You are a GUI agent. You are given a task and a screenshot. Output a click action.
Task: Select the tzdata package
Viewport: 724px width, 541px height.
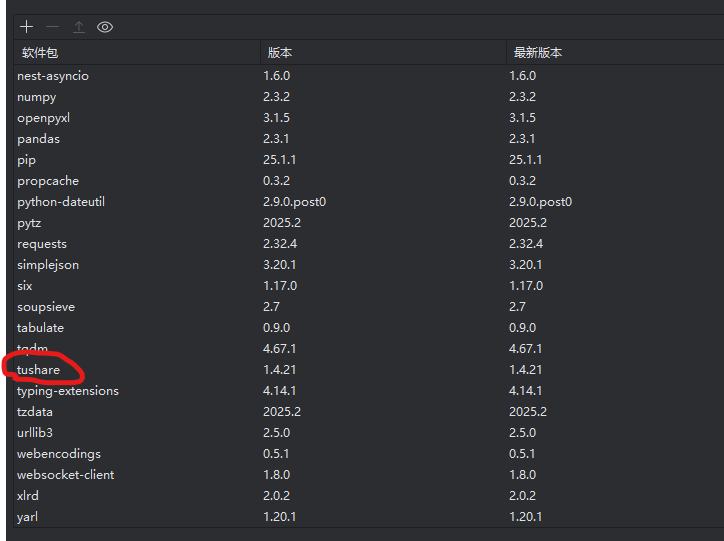tap(35, 412)
